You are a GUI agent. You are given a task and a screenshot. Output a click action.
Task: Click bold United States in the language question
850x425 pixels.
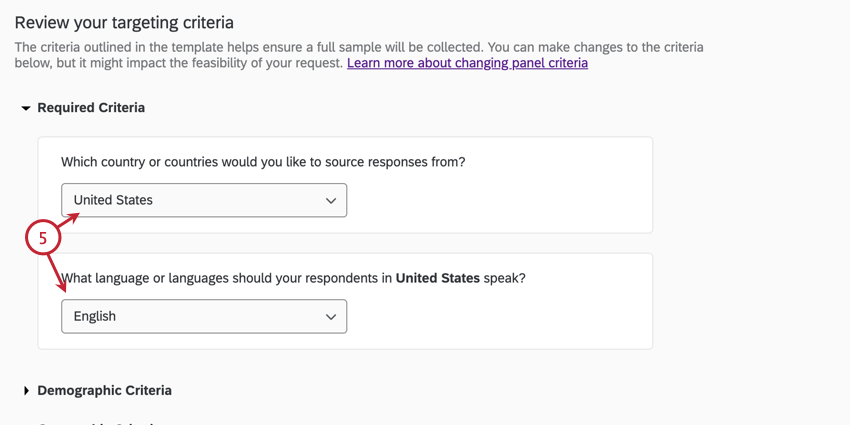point(437,278)
